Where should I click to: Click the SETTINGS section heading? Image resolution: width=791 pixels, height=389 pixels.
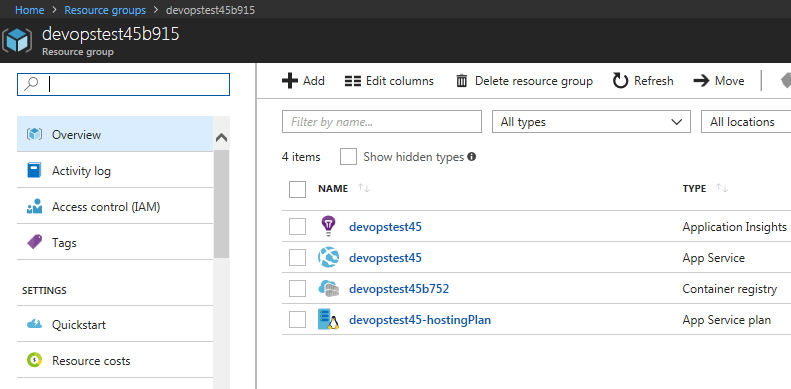pos(44,291)
